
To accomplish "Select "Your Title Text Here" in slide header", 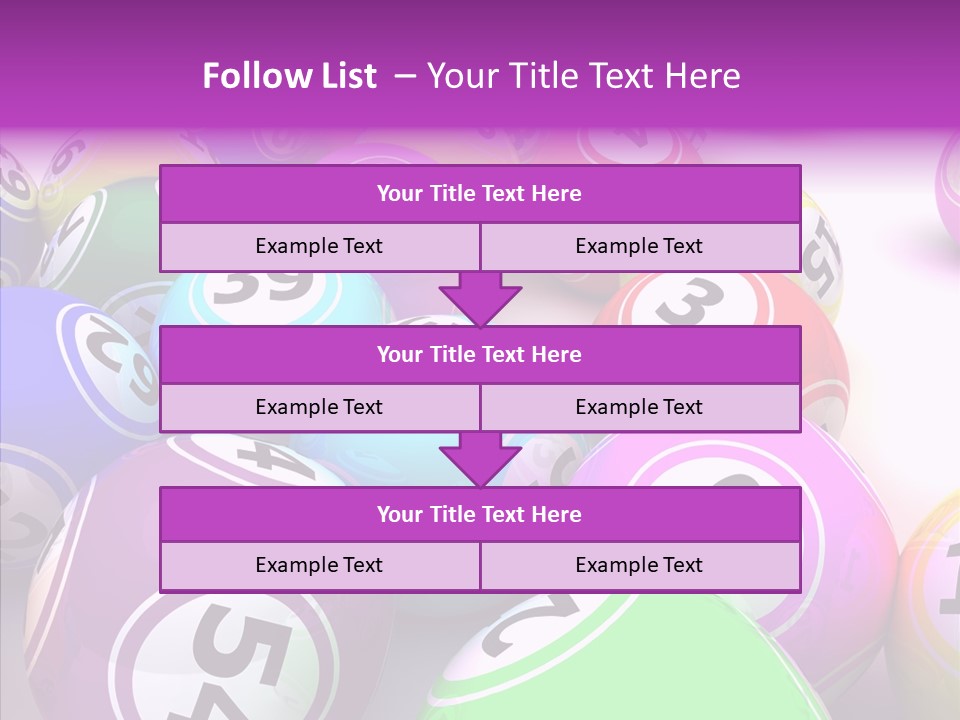I will 583,76.
